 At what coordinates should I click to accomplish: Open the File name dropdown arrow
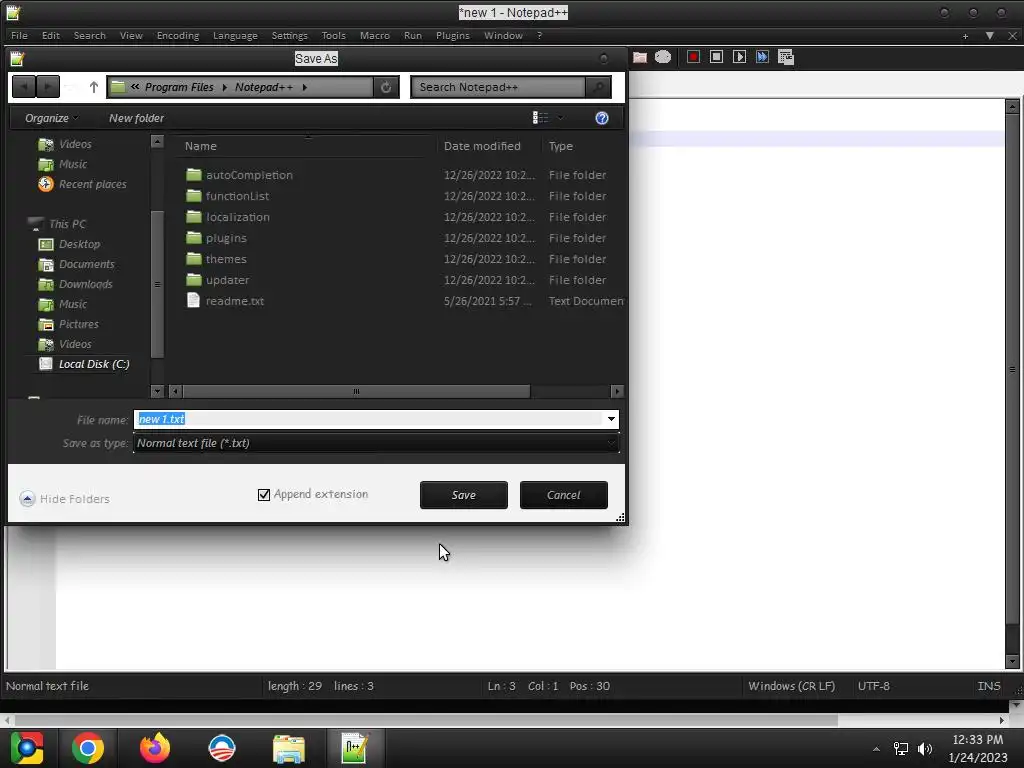point(611,419)
